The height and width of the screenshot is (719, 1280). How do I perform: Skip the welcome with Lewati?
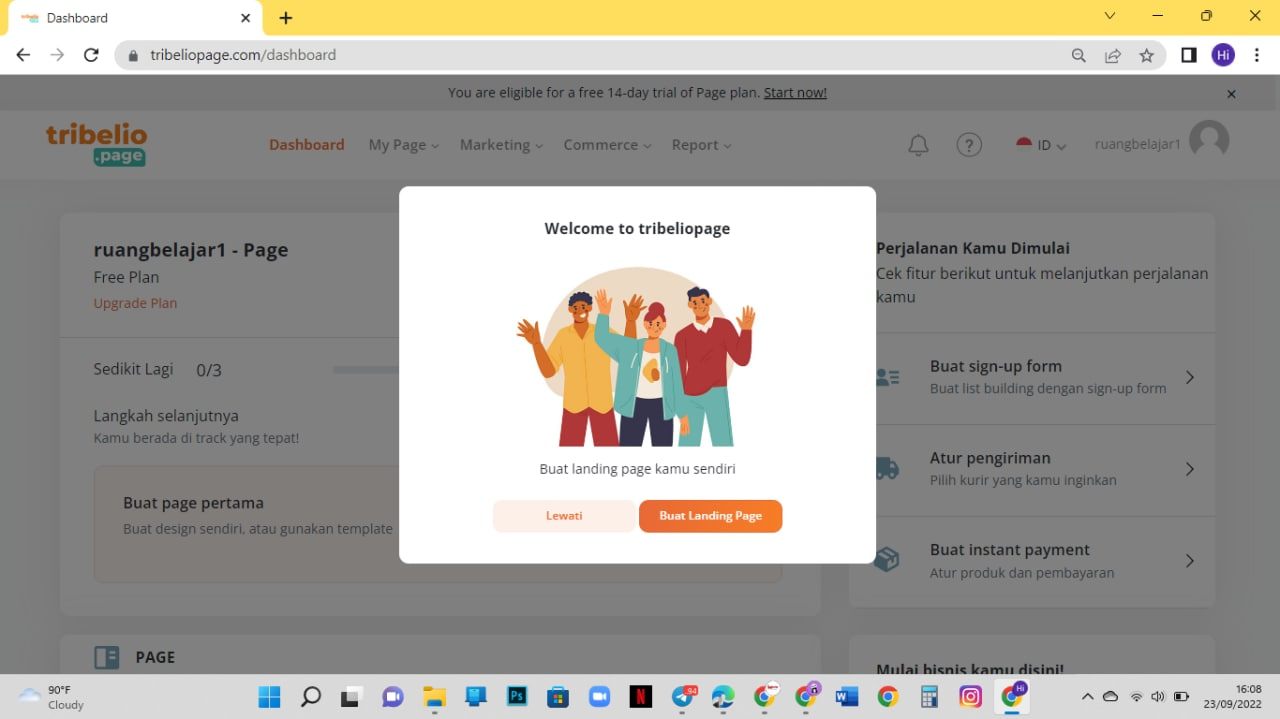564,516
